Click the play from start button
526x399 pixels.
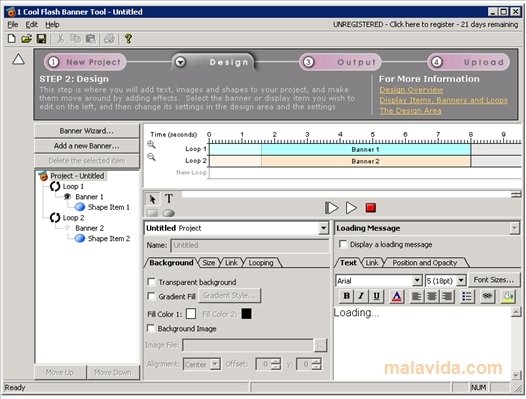click(331, 208)
